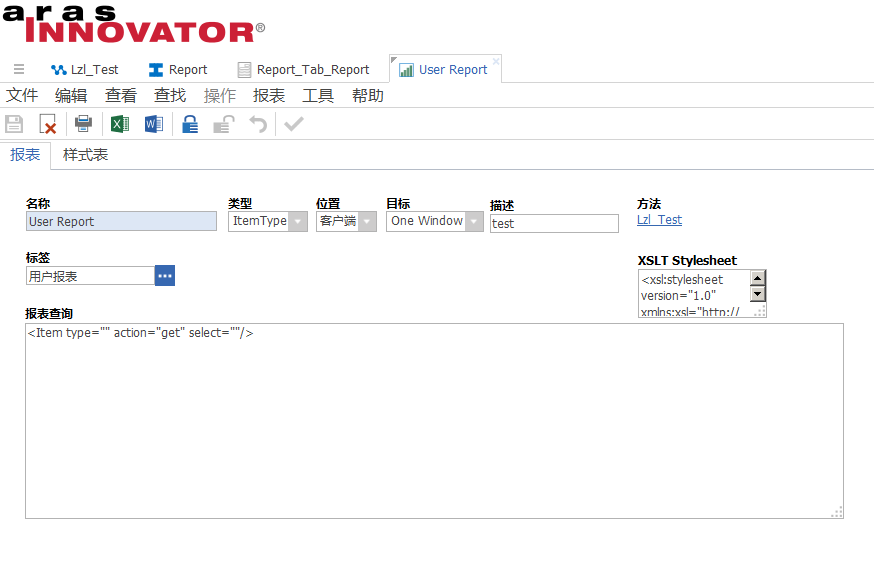Click the gray Unlock item icon
This screenshot has width=874, height=569.
tap(224, 124)
